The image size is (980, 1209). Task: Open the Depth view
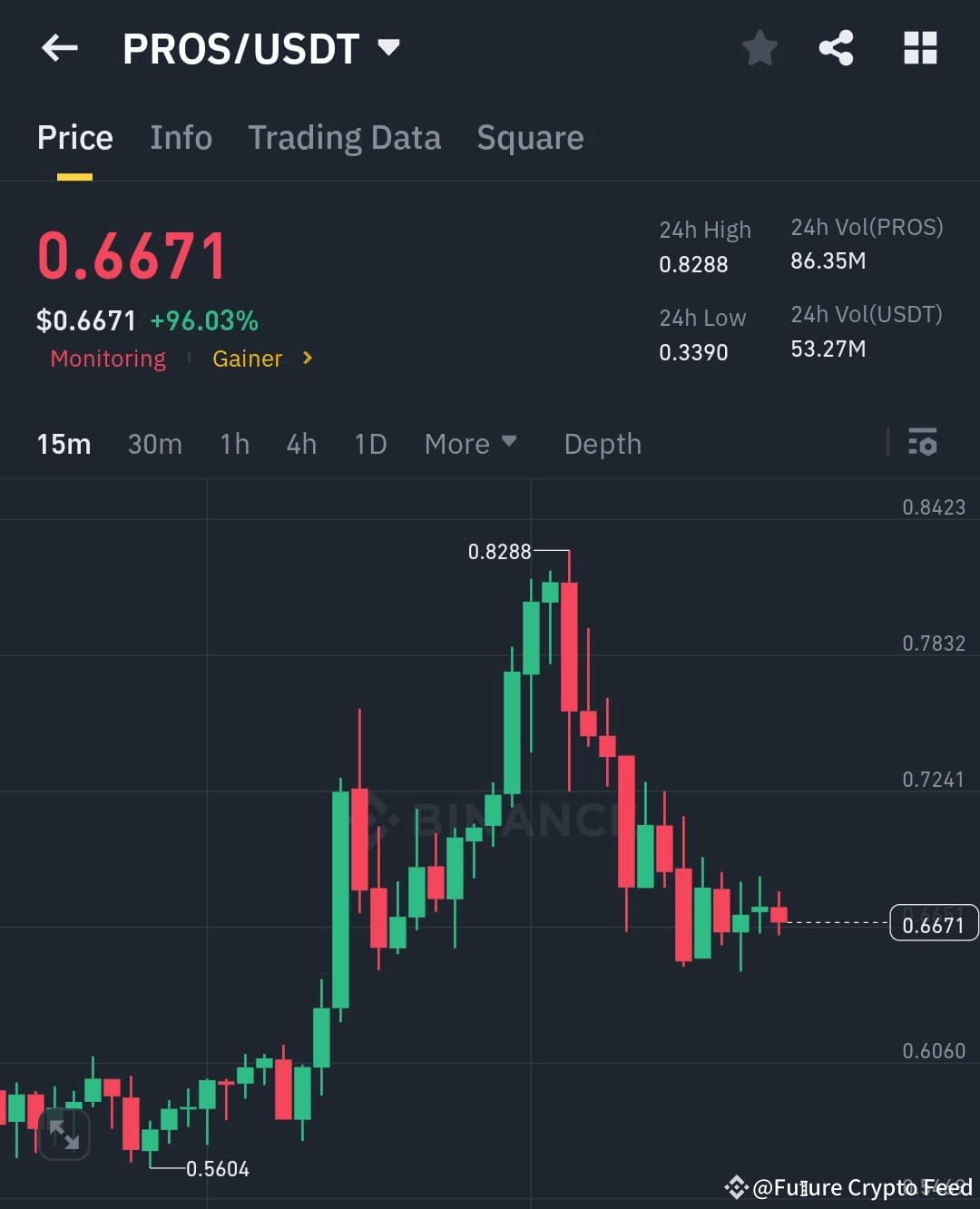[602, 444]
